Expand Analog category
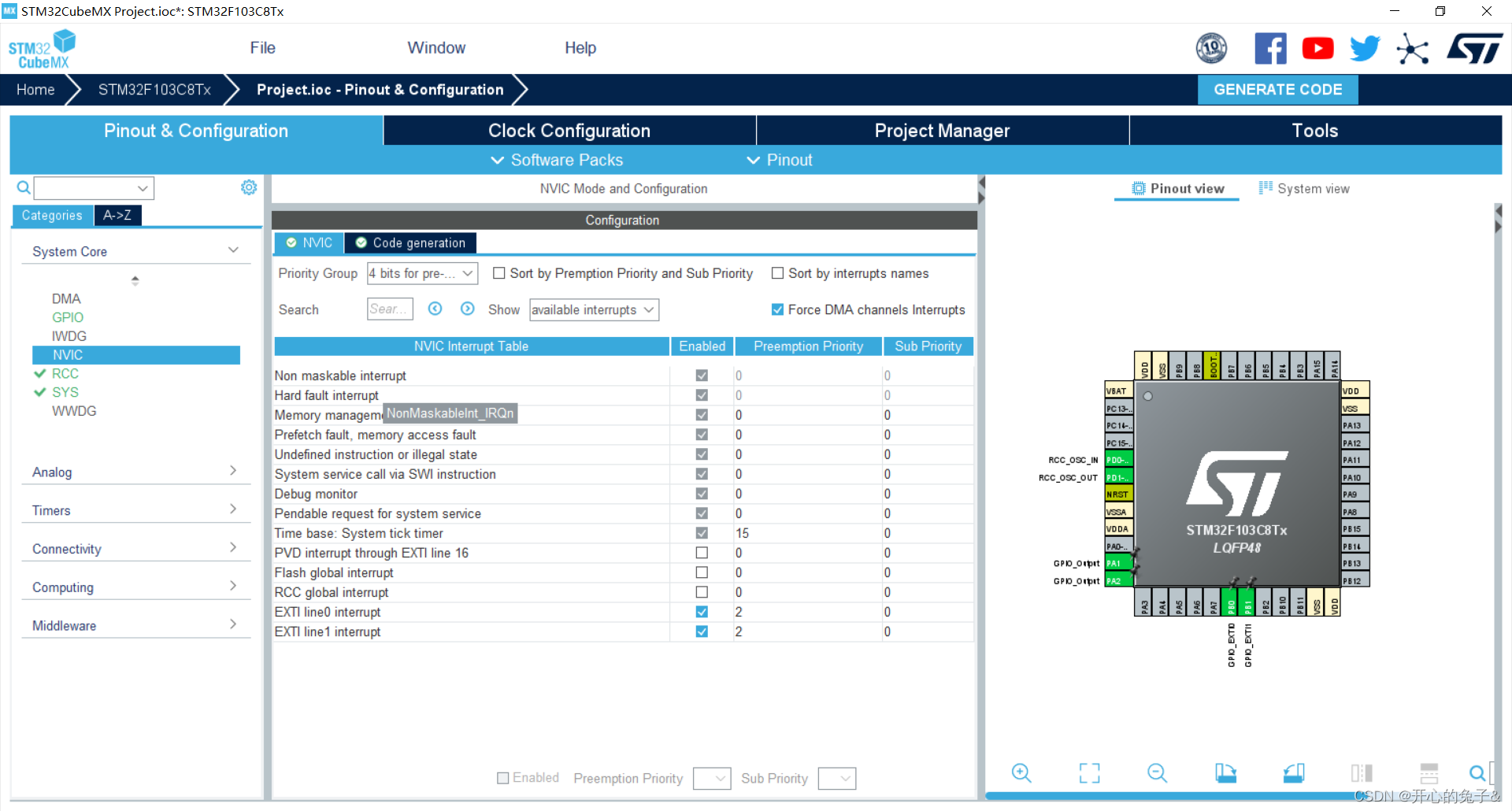Image resolution: width=1512 pixels, height=811 pixels. (x=233, y=471)
